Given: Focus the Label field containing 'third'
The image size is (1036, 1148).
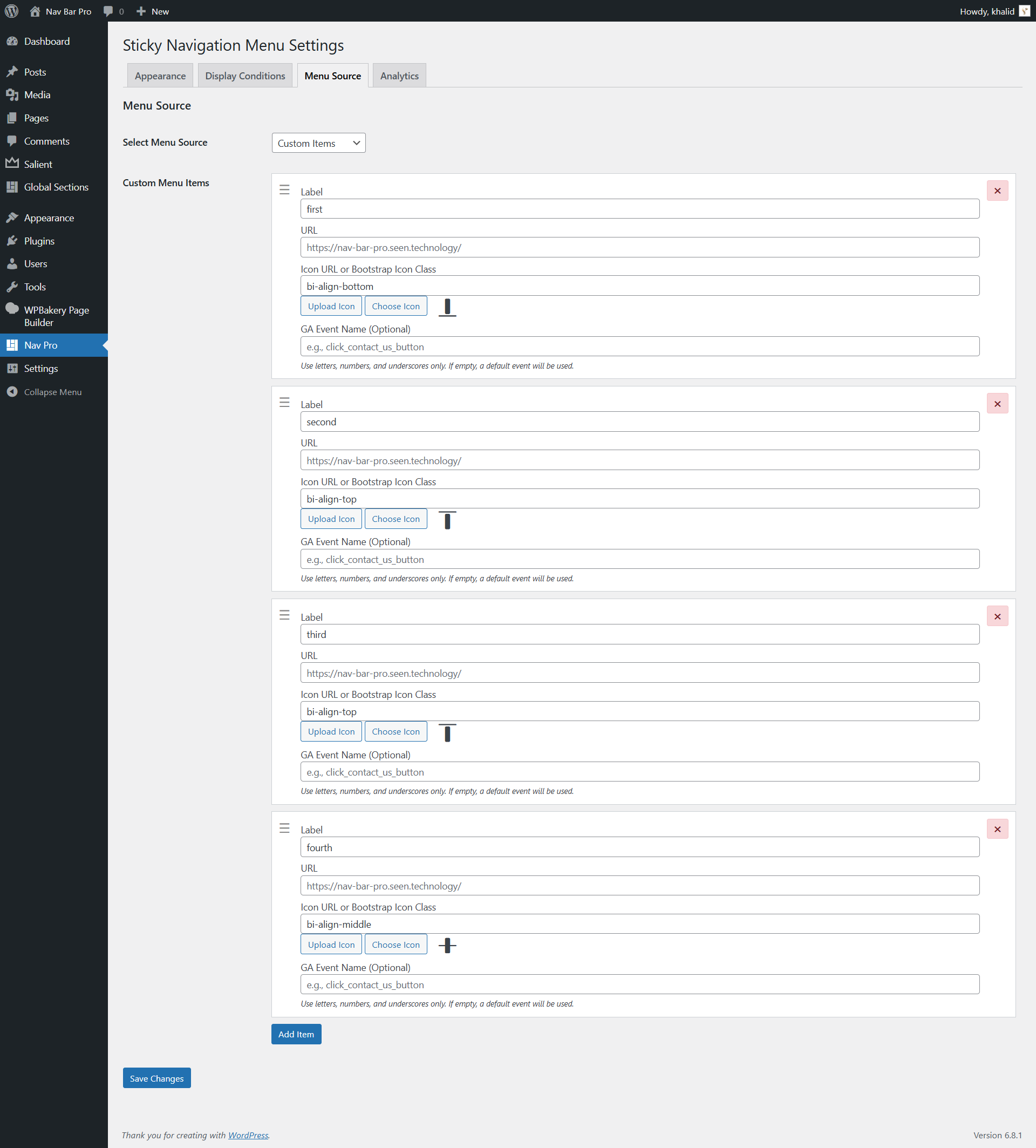Looking at the screenshot, I should [640, 634].
